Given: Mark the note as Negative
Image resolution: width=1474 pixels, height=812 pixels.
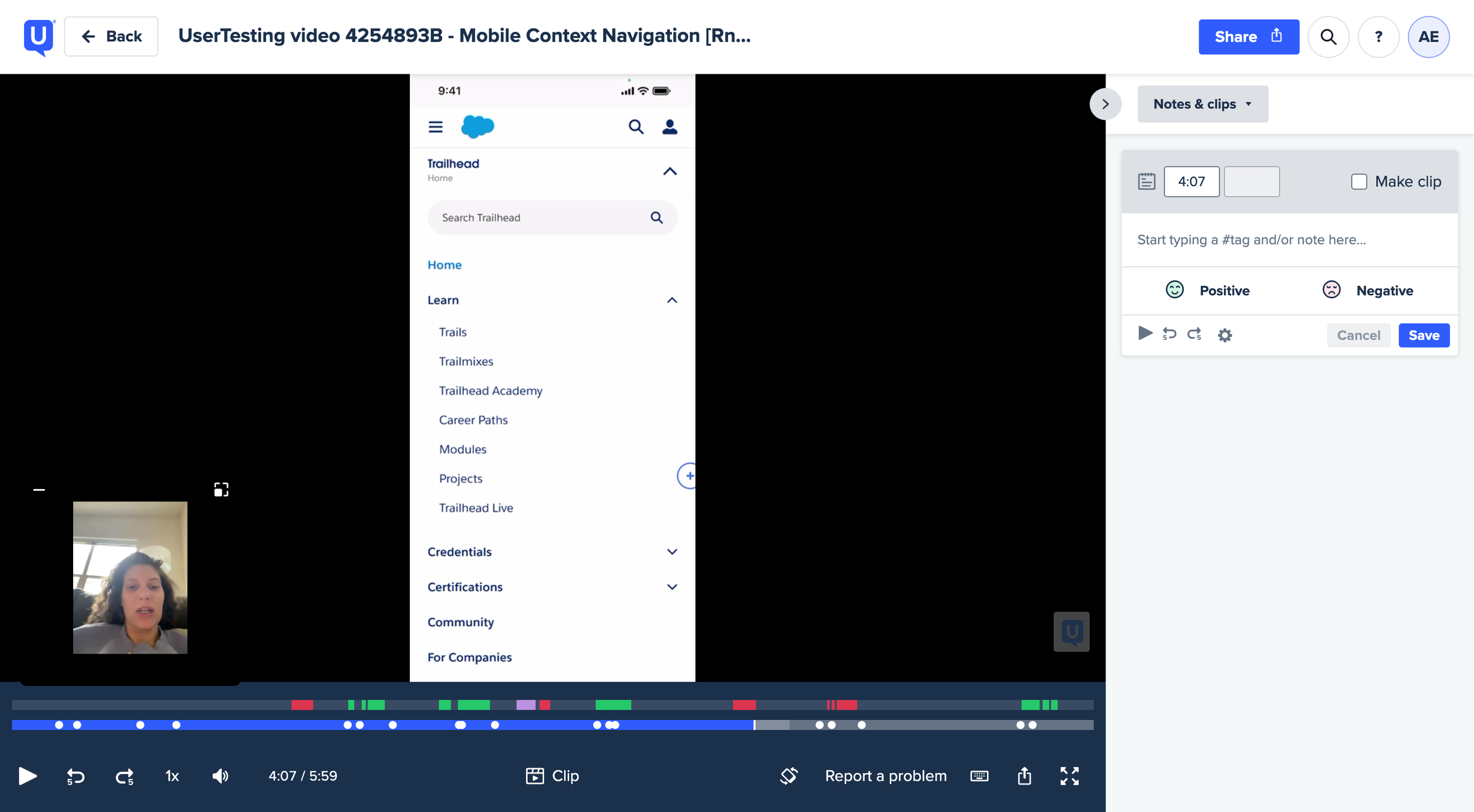Looking at the screenshot, I should [1367, 291].
